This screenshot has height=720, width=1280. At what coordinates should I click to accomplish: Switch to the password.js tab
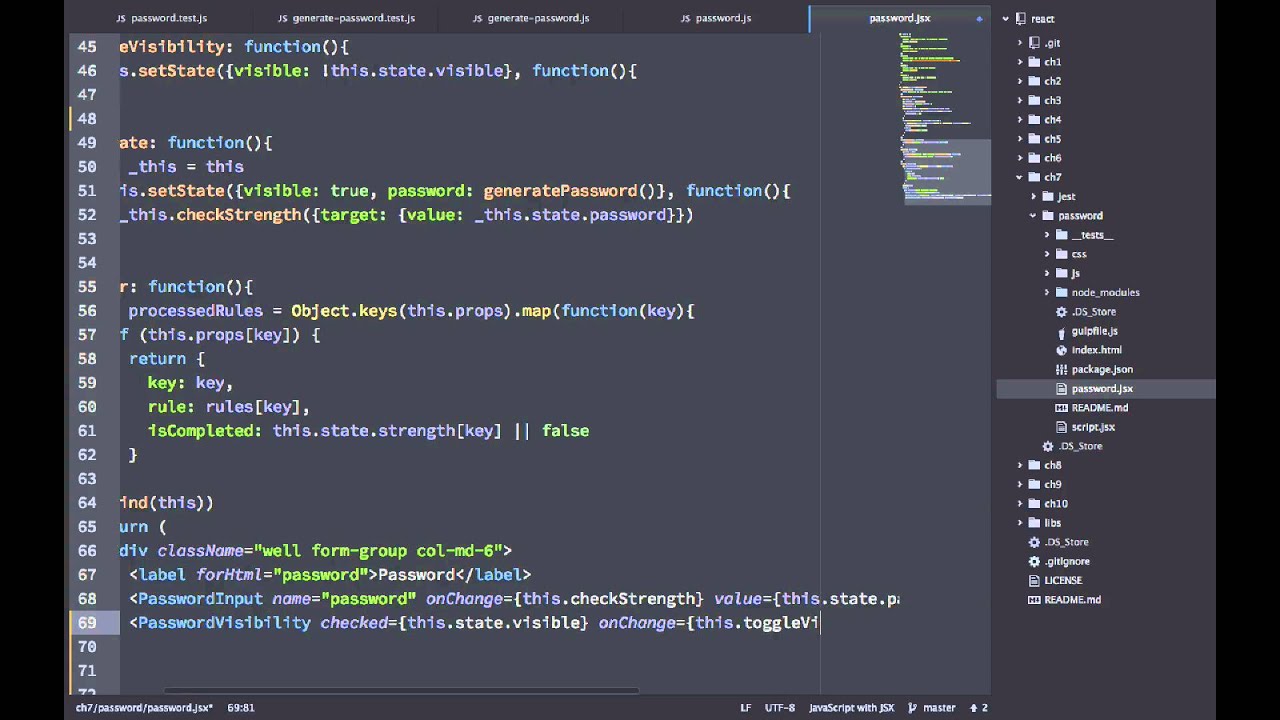click(715, 18)
